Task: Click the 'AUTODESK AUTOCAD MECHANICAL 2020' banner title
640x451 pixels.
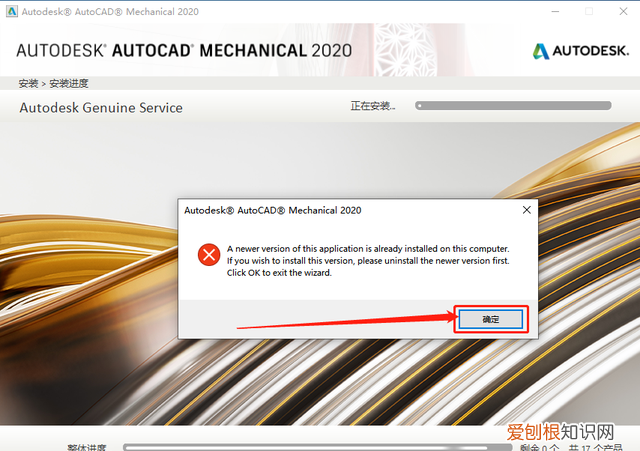Action: (x=184, y=51)
